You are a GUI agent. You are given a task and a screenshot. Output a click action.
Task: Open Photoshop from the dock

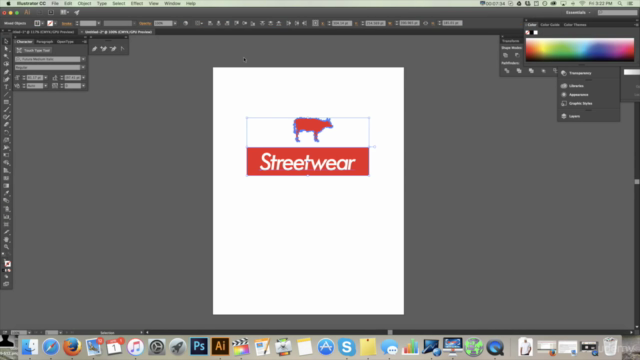(199, 347)
